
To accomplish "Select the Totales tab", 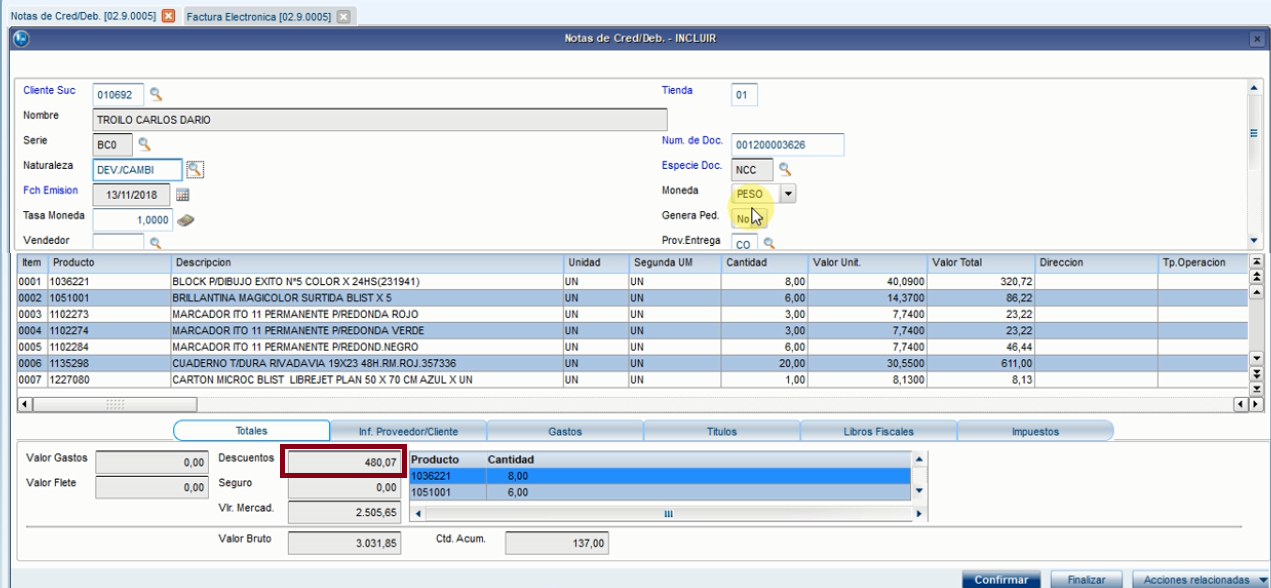I will click(x=251, y=431).
